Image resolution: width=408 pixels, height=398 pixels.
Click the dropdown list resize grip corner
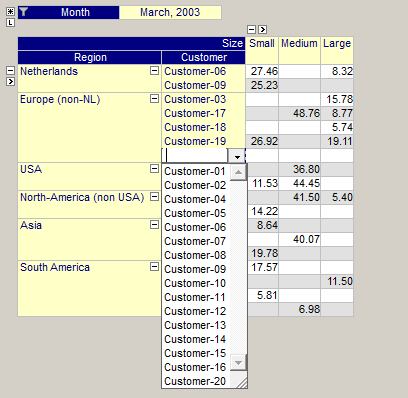pyautogui.click(x=241, y=382)
